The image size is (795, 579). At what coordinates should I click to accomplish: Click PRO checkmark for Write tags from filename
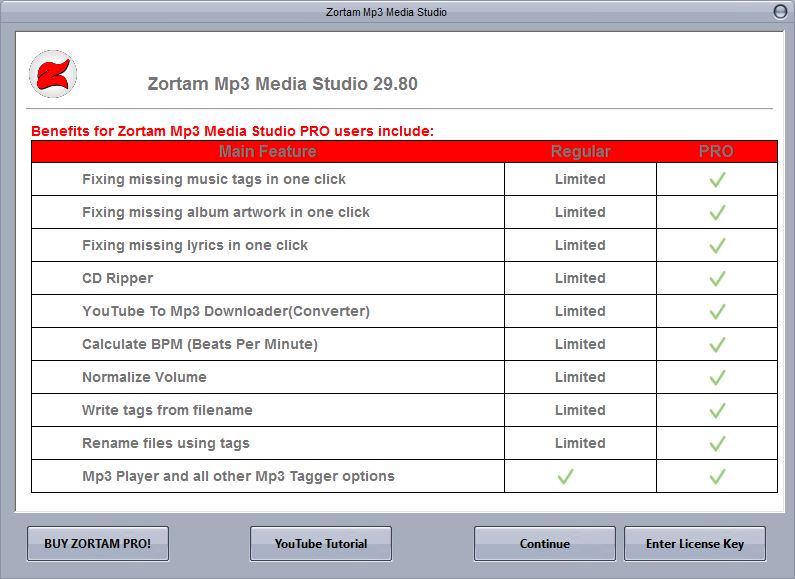pyautogui.click(x=717, y=410)
